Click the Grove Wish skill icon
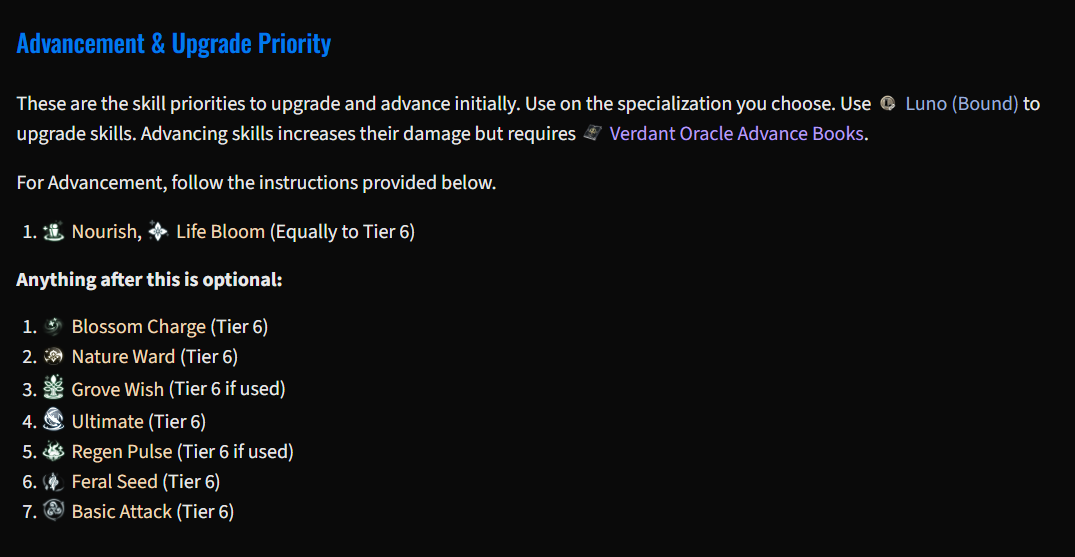The height and width of the screenshot is (557, 1075). pos(53,389)
